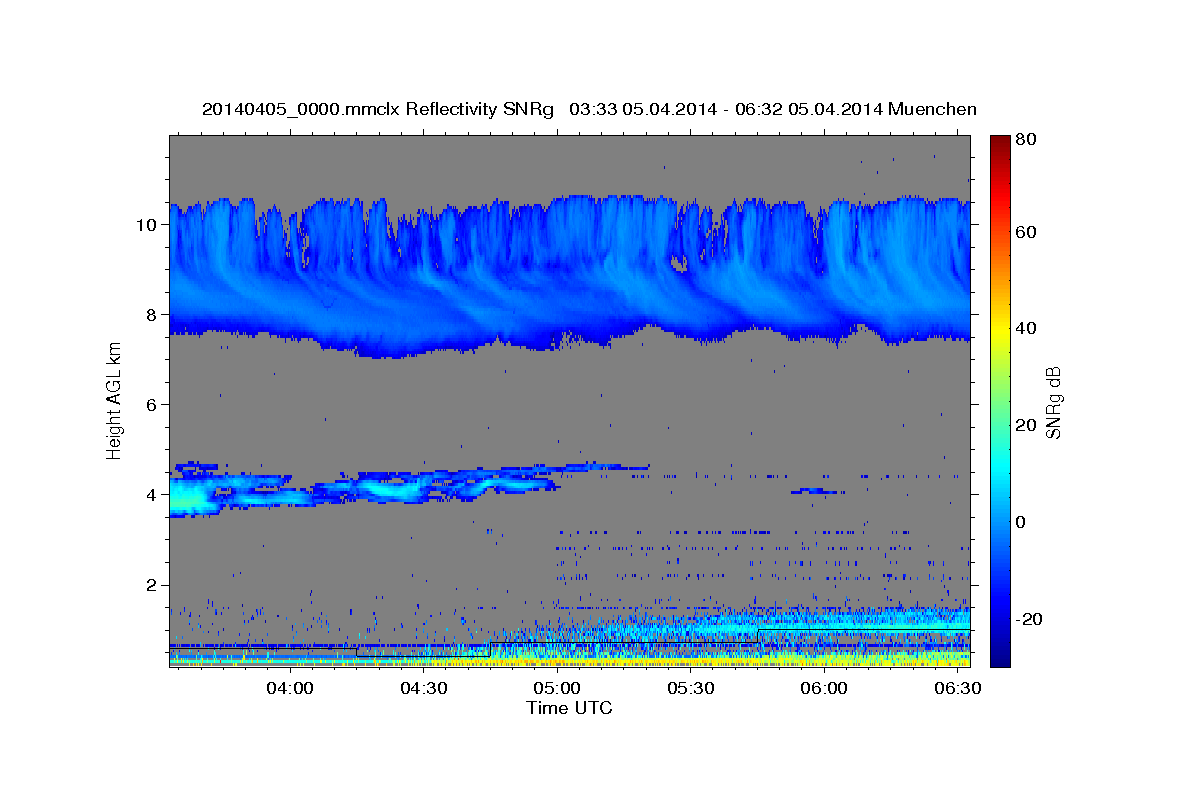Click the mid-level cloud patch near 4 km

tap(364, 489)
